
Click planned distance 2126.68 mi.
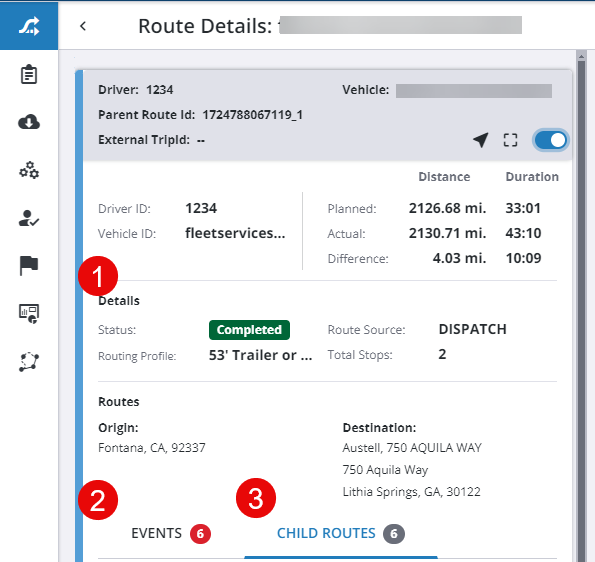point(447,208)
